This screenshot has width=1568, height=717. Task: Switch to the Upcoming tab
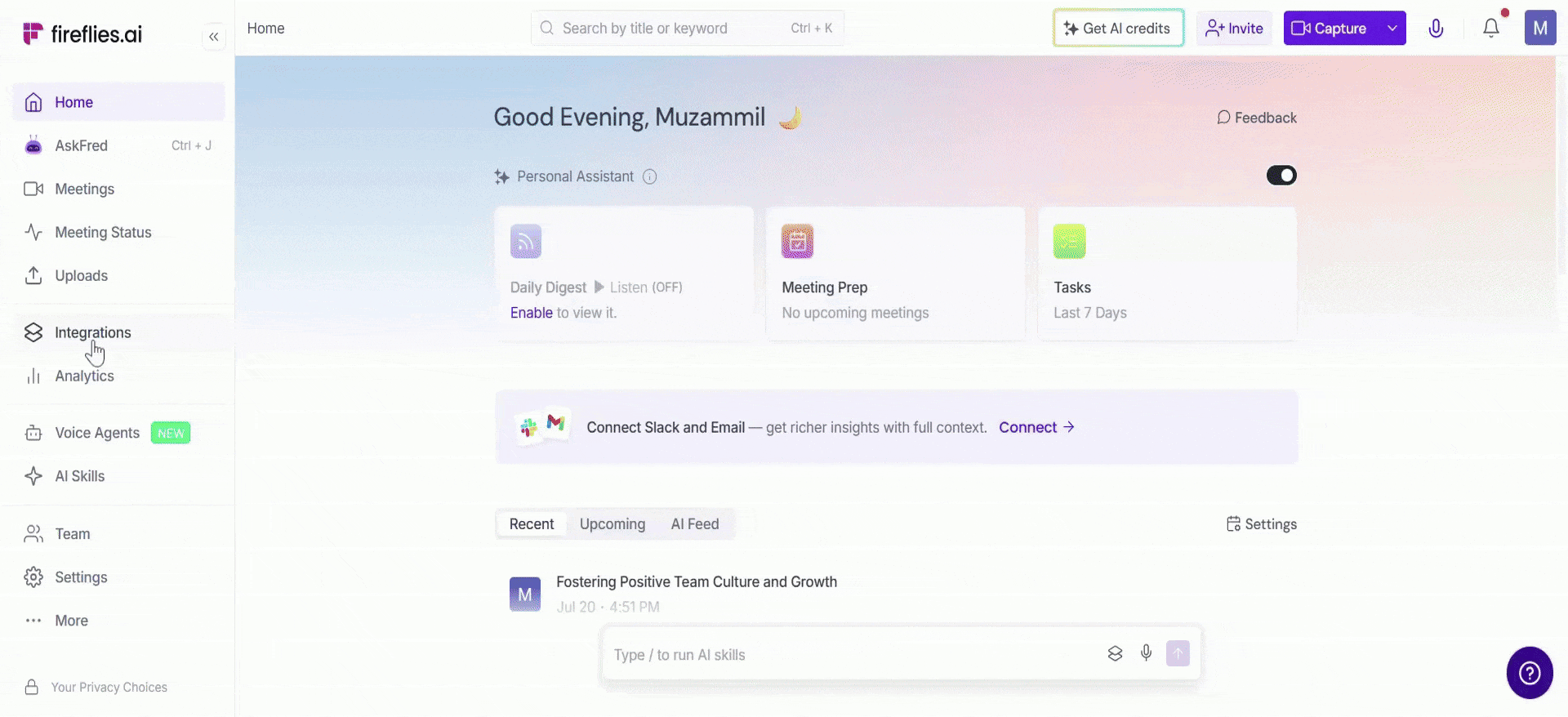coord(612,524)
